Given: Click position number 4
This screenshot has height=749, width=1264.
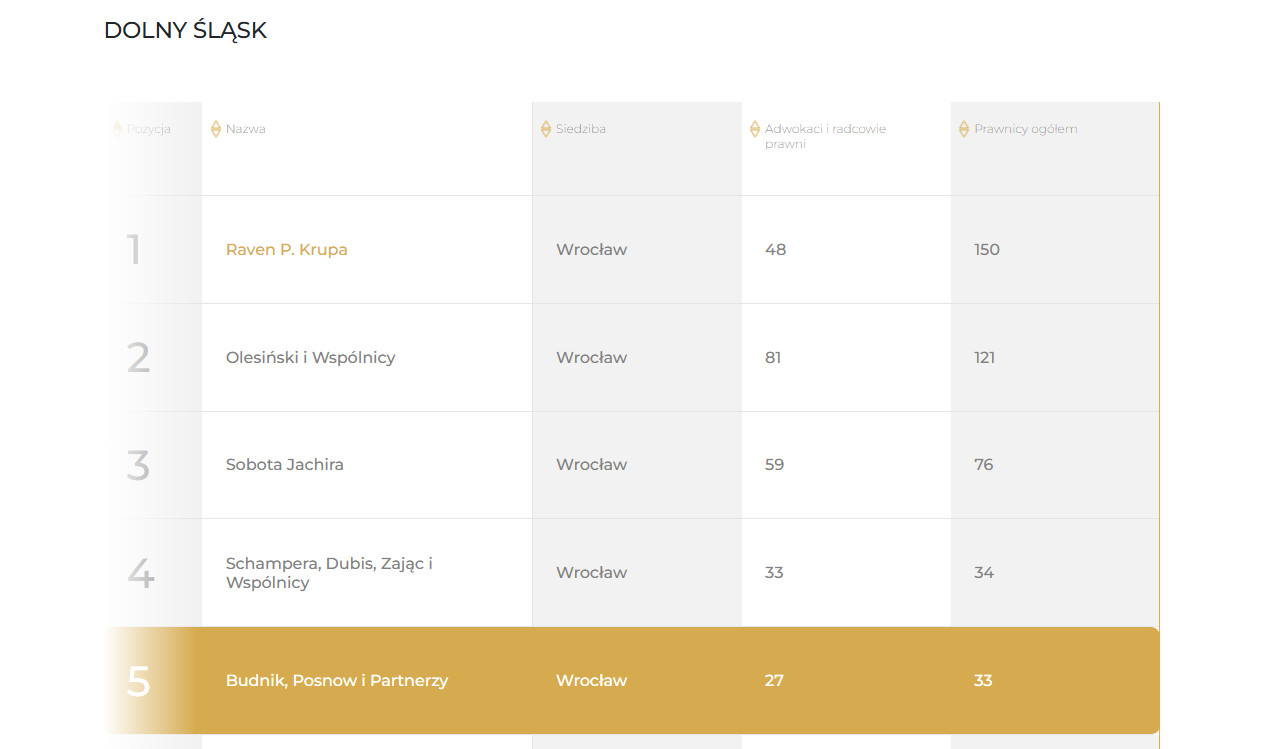Looking at the screenshot, I should pos(141,573).
